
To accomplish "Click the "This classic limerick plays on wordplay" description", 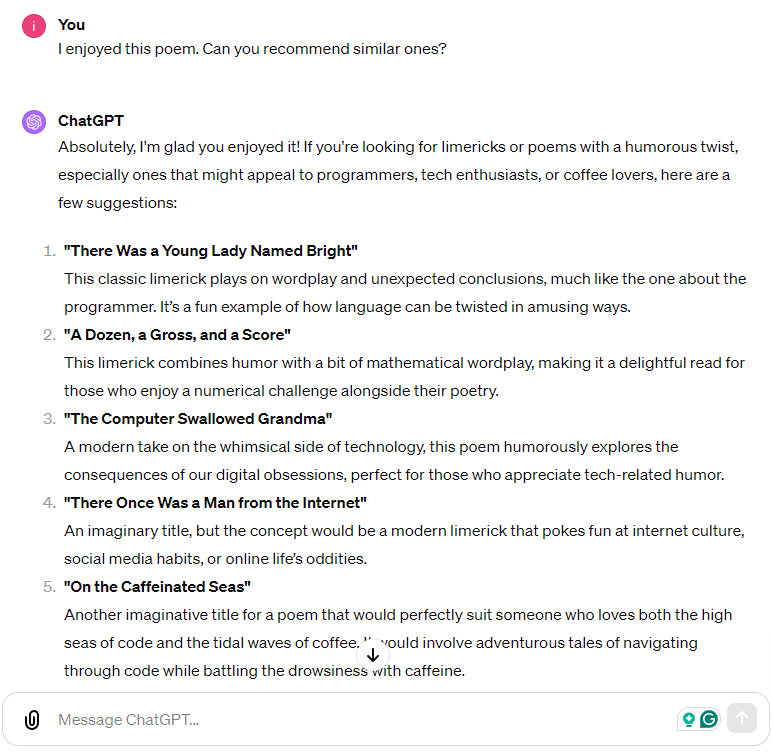I will (405, 293).
